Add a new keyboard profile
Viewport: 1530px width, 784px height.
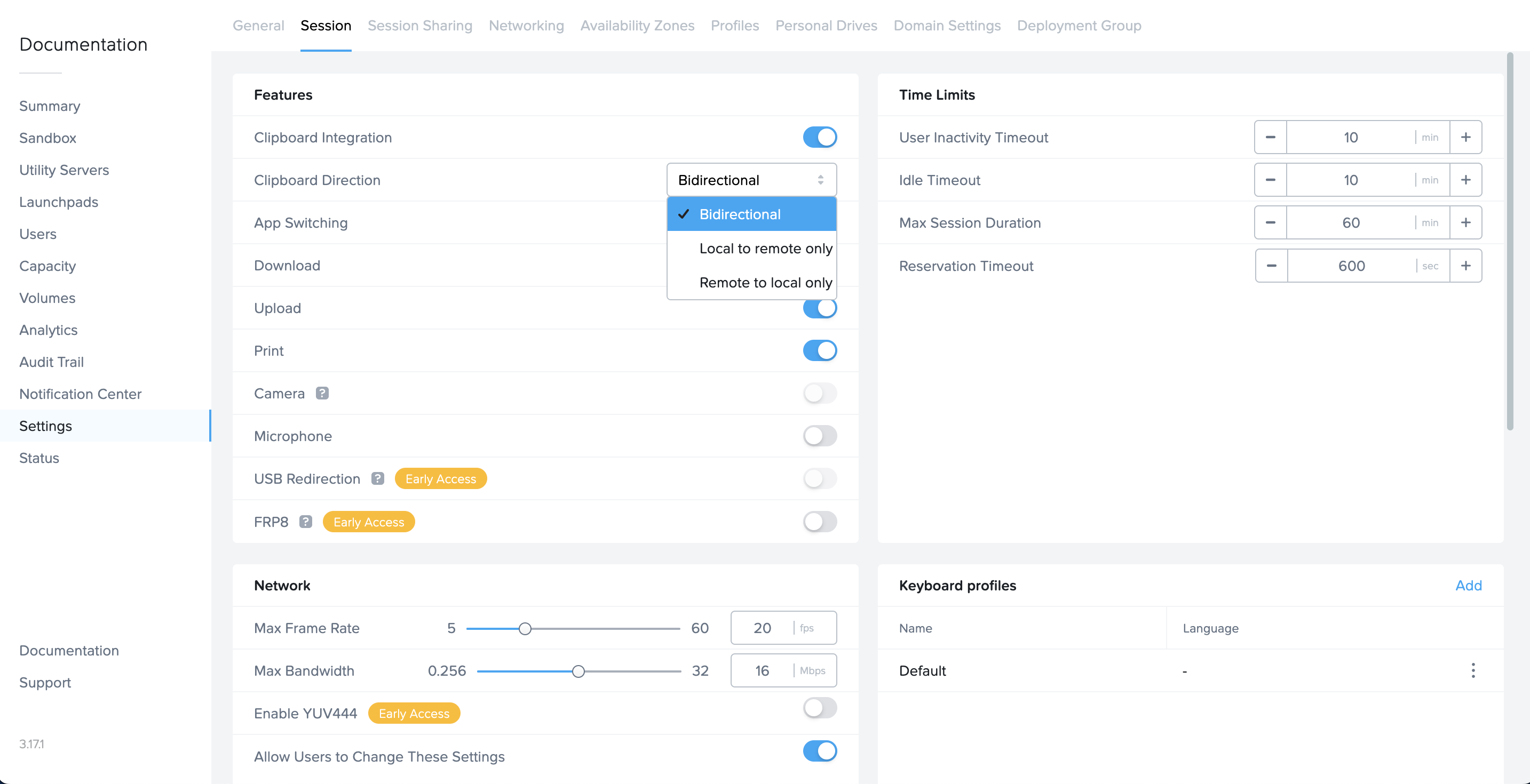1468,585
